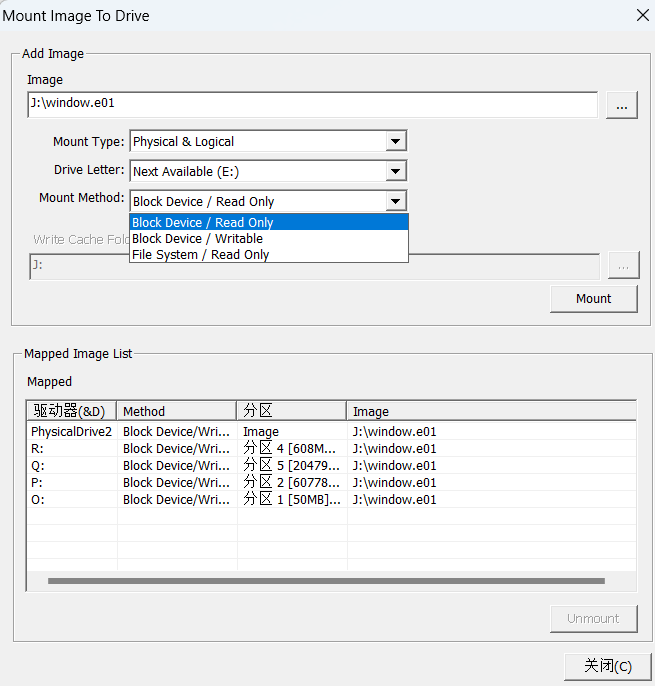The image size is (655, 686).
Task: Sort by the Method column header
Action: click(x=176, y=411)
